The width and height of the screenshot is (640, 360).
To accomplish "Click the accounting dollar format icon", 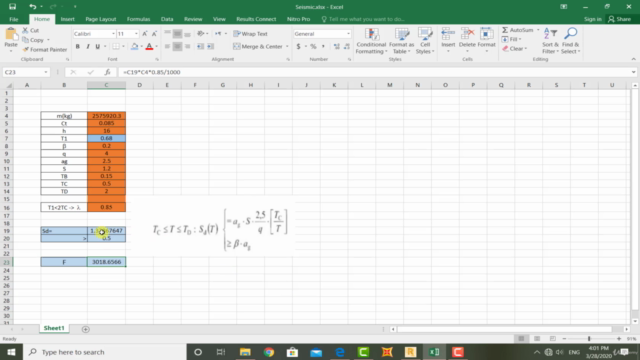I will point(298,47).
